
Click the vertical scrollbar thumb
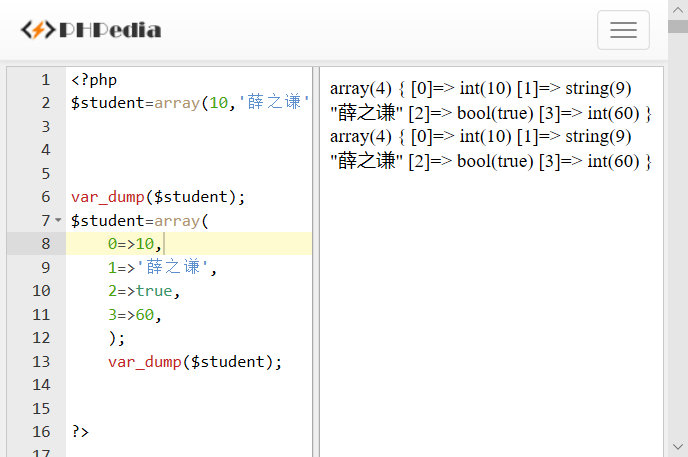[x=678, y=26]
